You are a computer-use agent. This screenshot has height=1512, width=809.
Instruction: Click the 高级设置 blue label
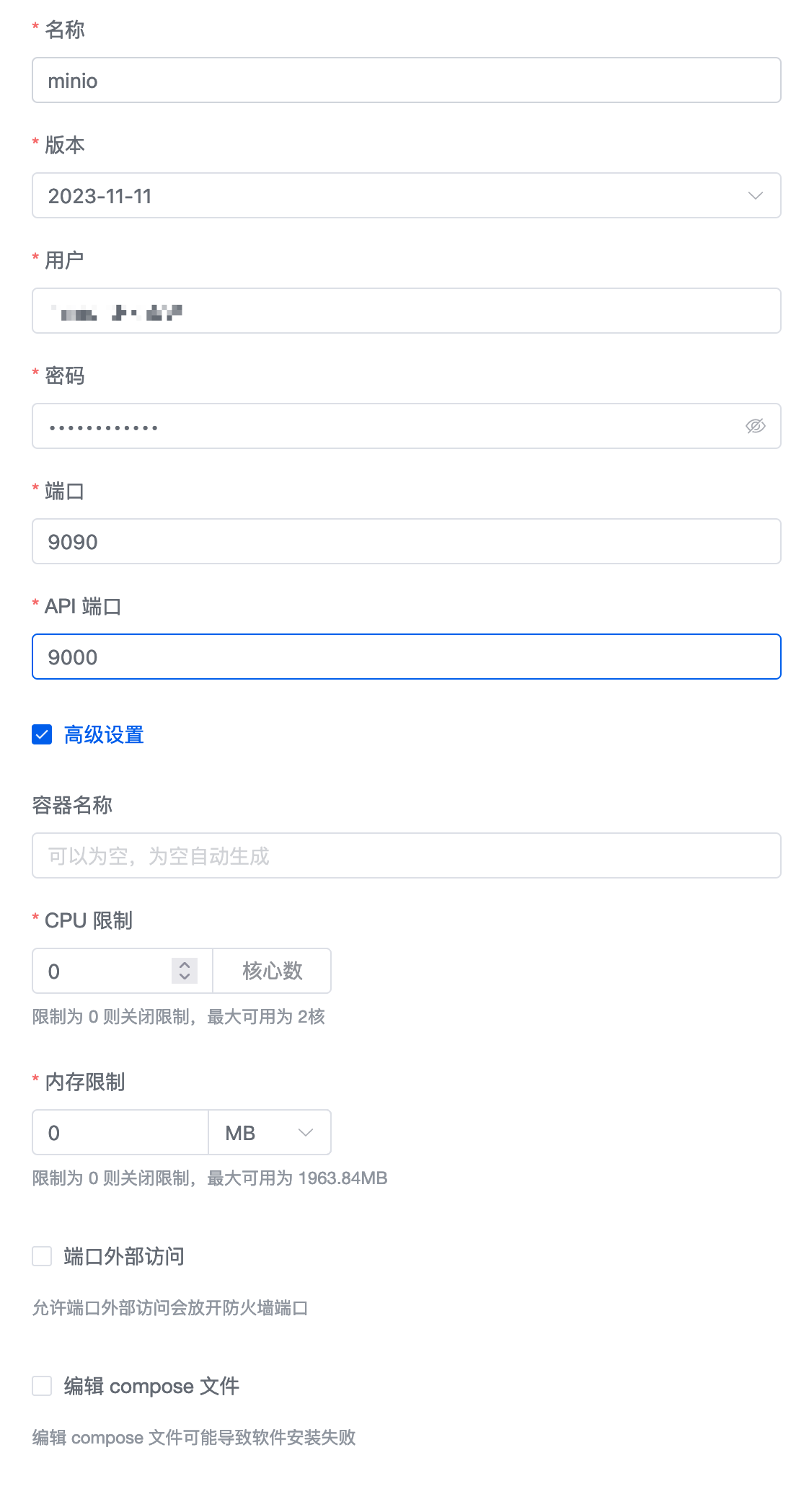(104, 734)
